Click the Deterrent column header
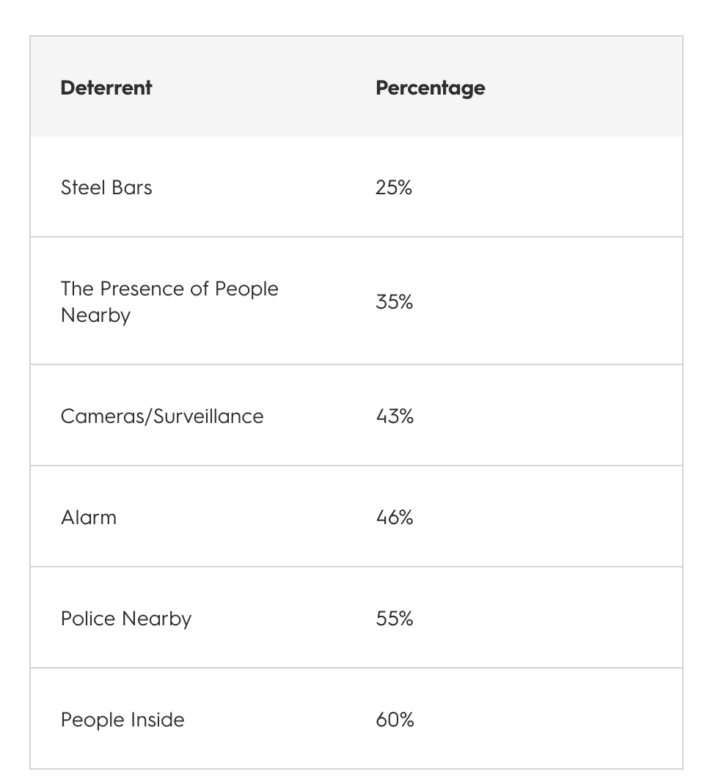710x780 pixels. pyautogui.click(x=106, y=87)
